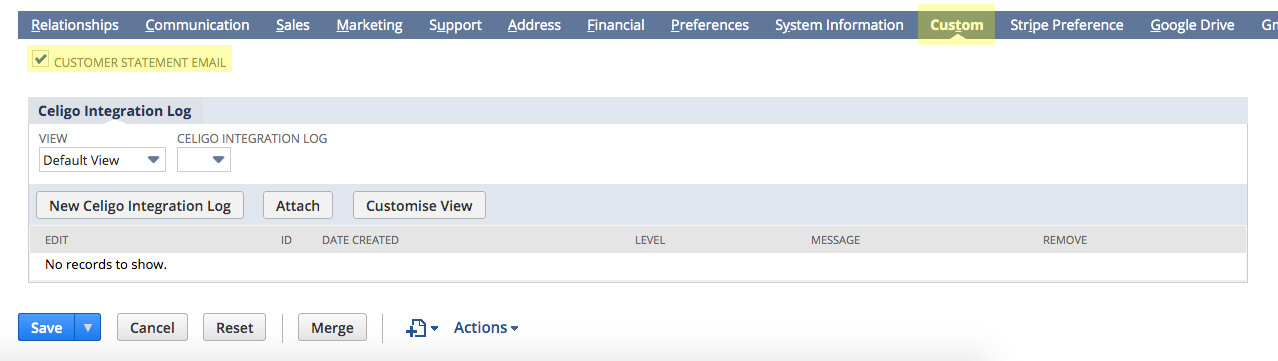Expand the Celigo Integration Log dropdown
The image size is (1278, 361).
(204, 160)
